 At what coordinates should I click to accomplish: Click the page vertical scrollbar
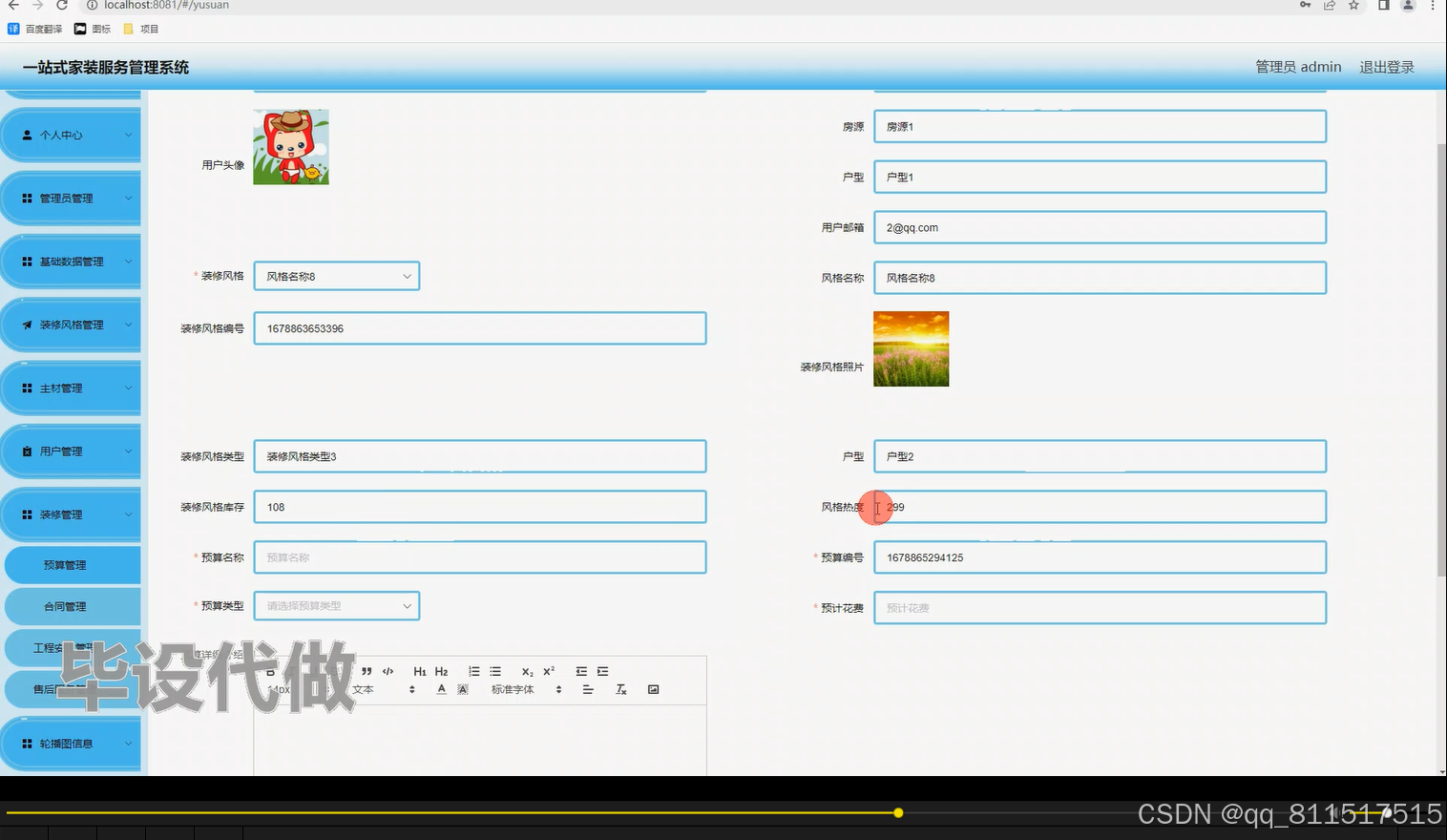pyautogui.click(x=1441, y=358)
